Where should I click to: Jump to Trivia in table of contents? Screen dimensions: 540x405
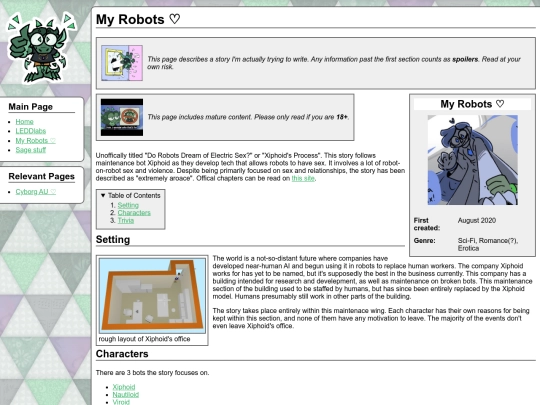[126, 220]
